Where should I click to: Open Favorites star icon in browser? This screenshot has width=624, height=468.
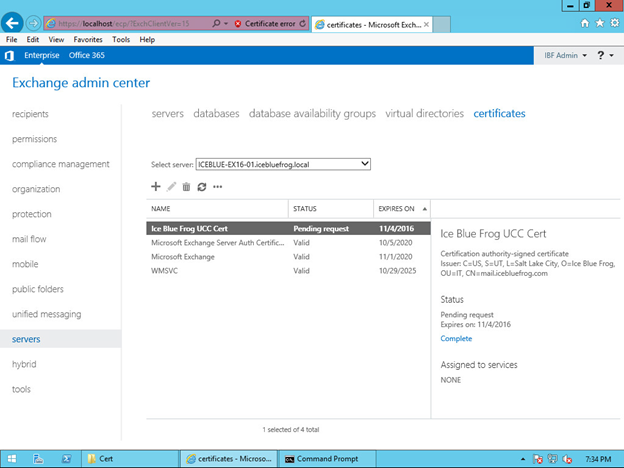coord(600,23)
